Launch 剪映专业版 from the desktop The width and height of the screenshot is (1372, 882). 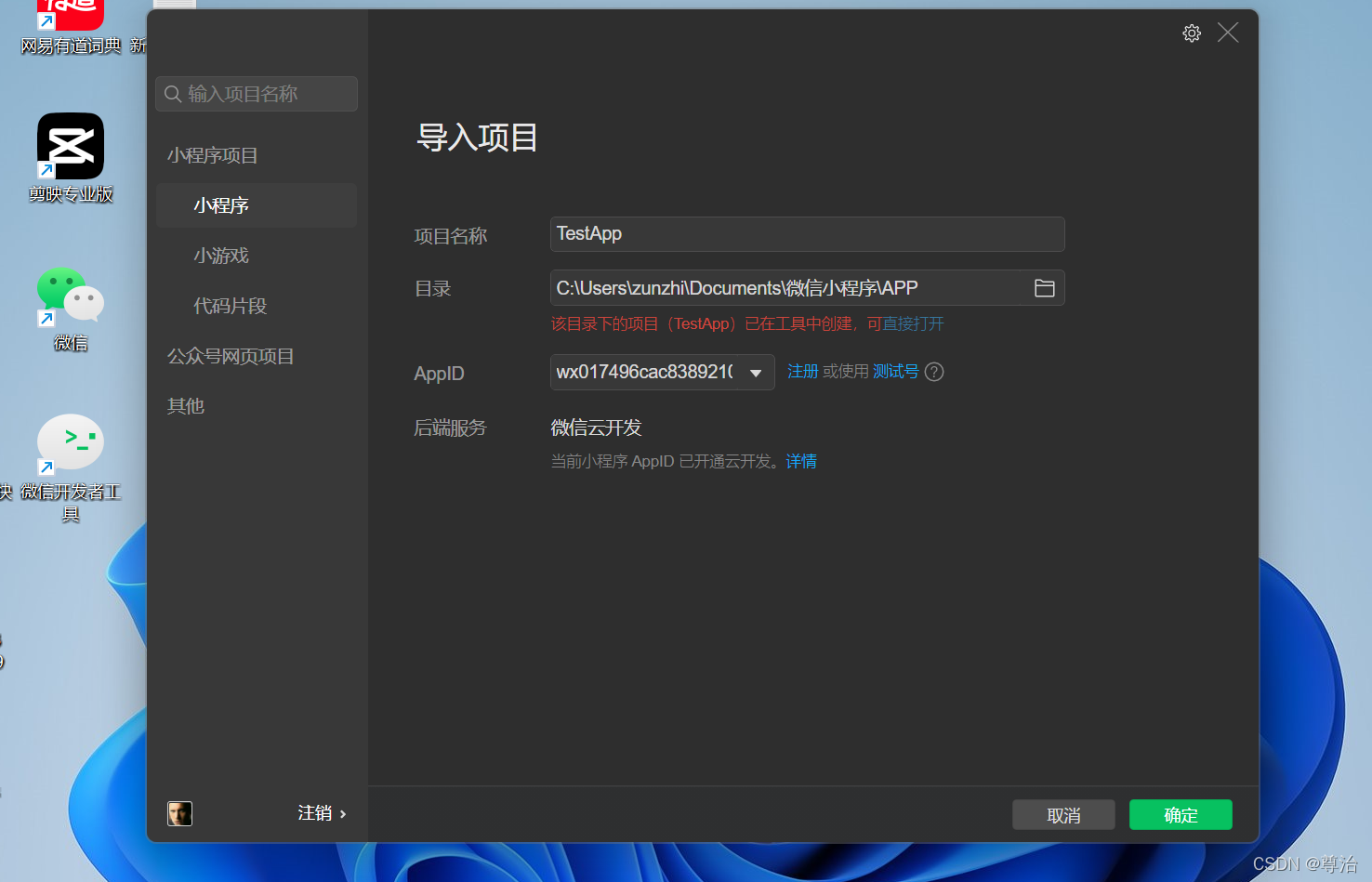(71, 158)
